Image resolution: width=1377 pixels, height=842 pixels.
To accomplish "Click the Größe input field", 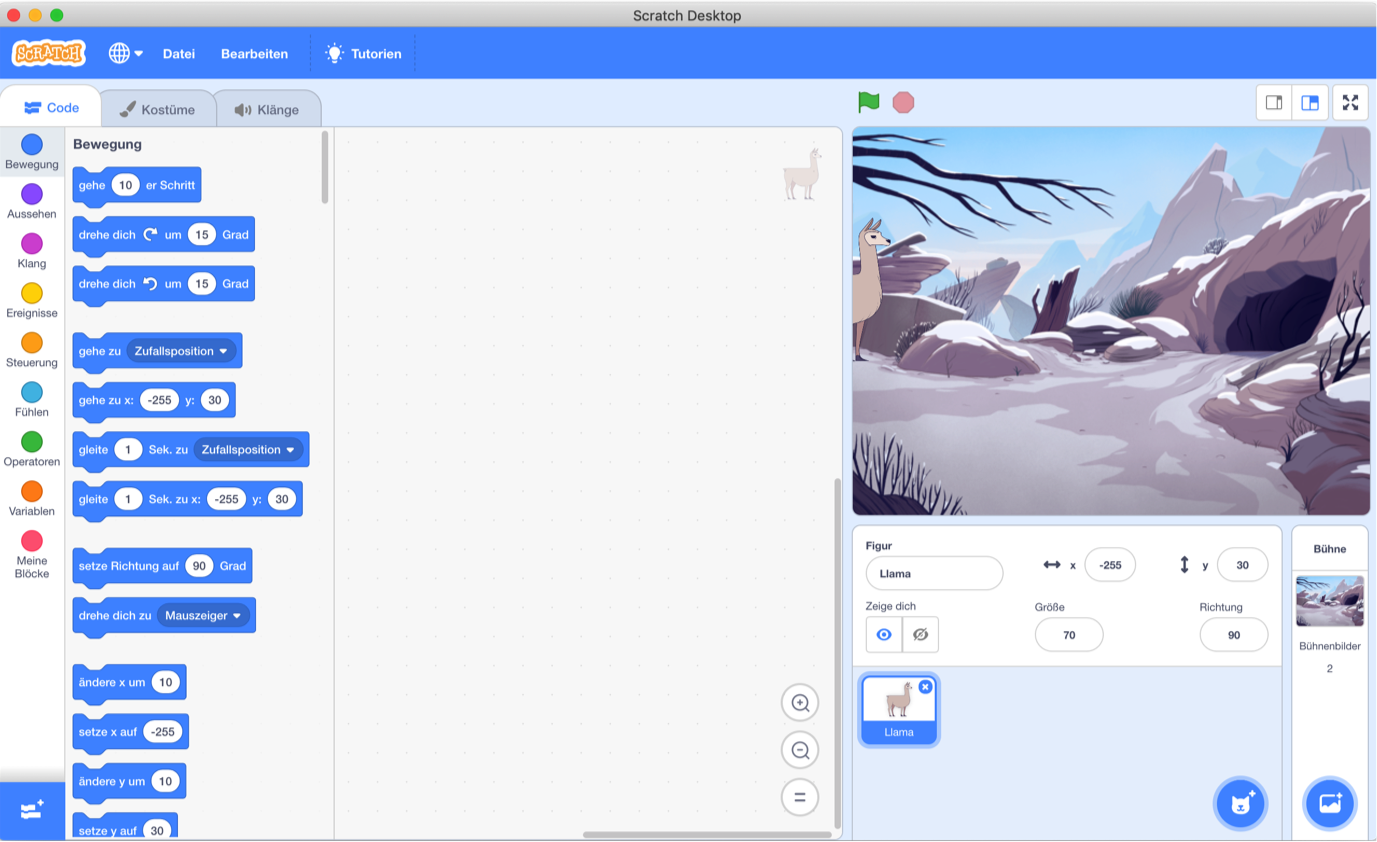I will (1069, 635).
